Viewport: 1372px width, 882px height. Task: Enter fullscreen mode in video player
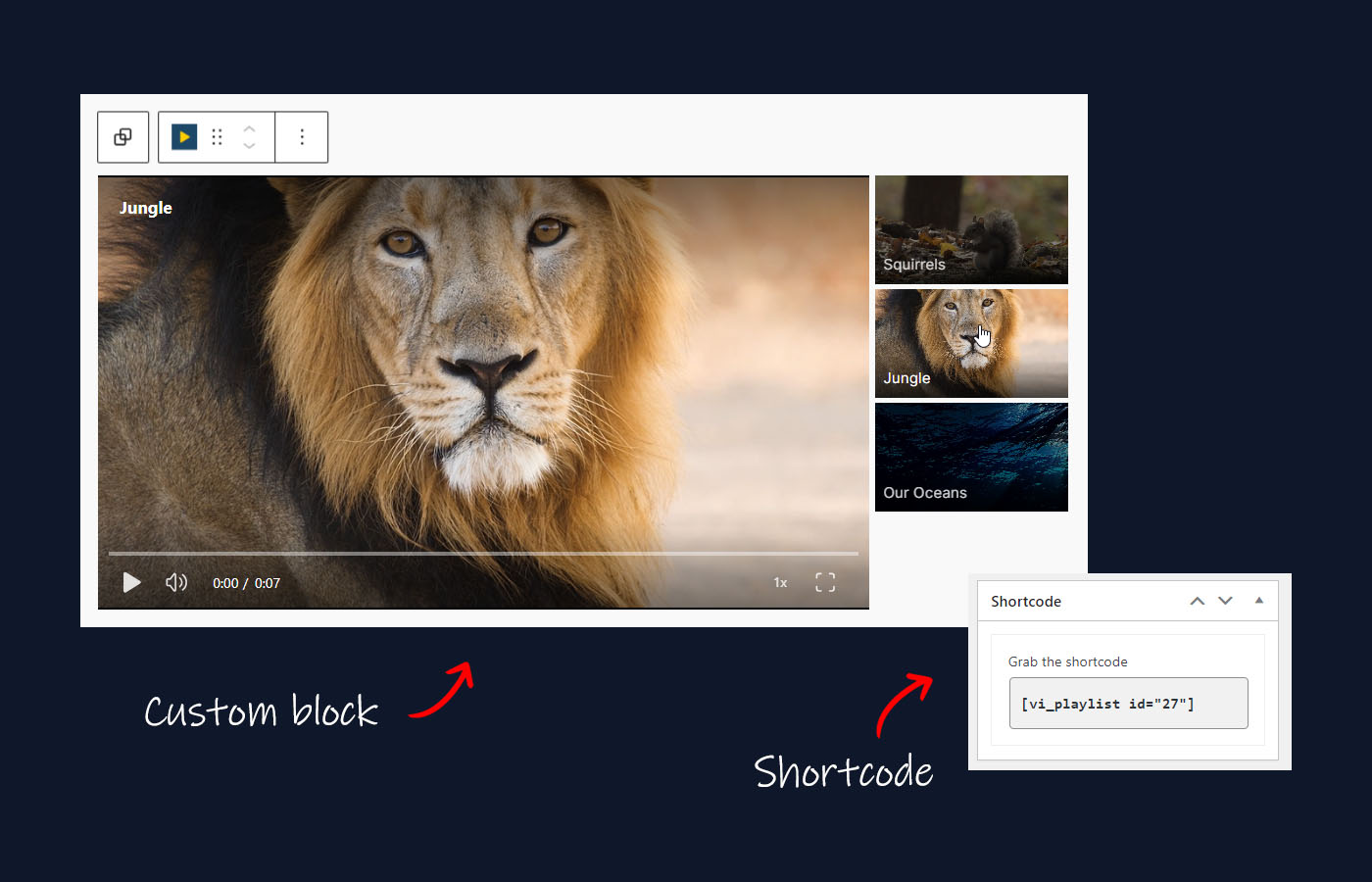[825, 583]
